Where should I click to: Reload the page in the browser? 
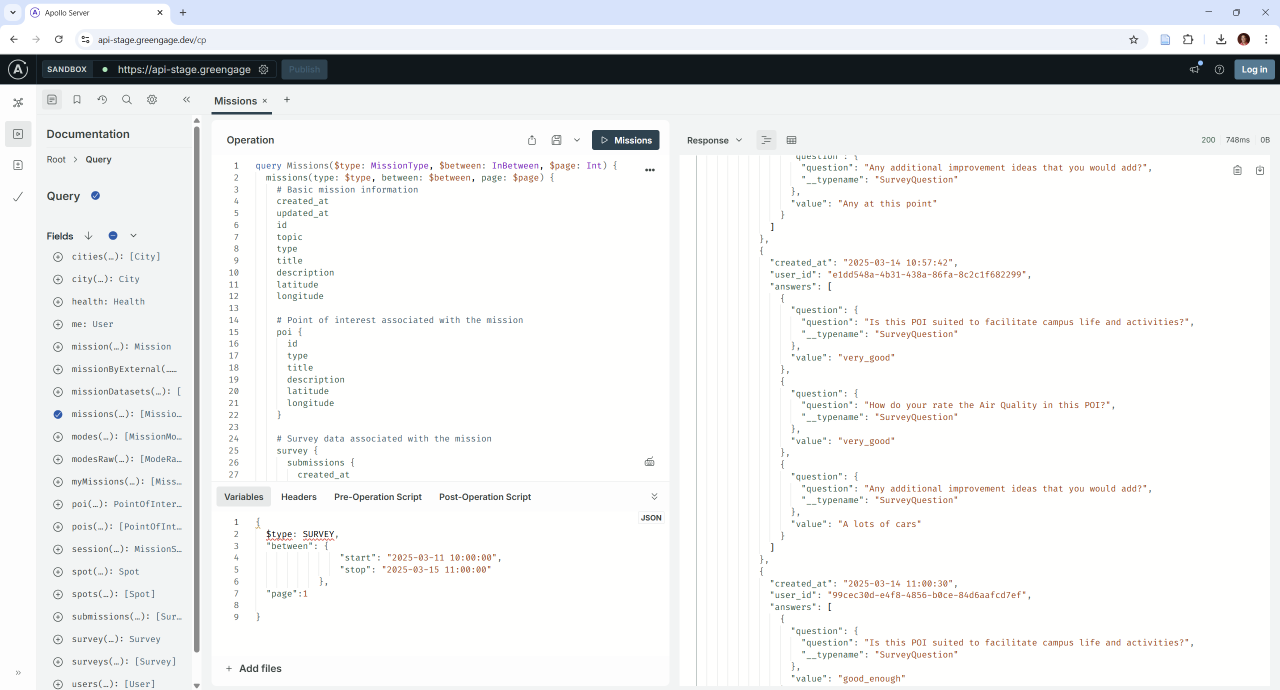pyautogui.click(x=59, y=39)
